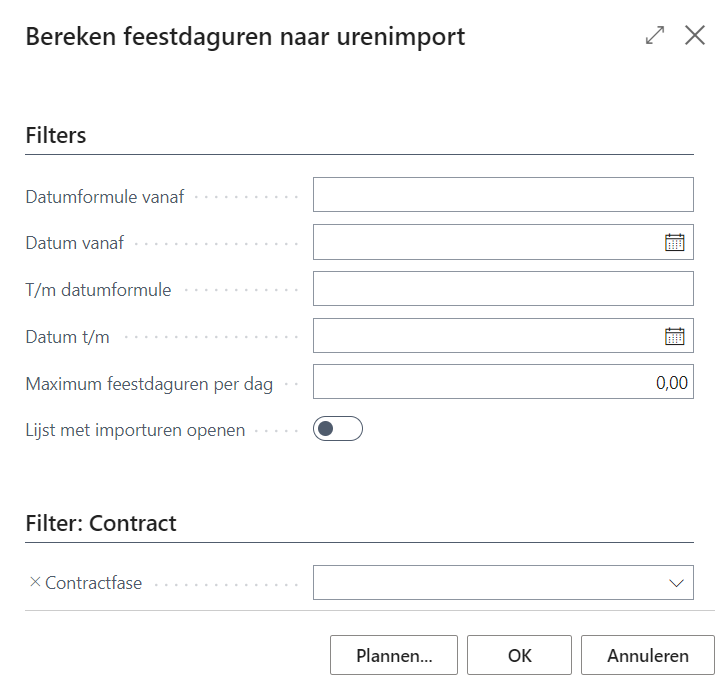Collapse the Filters section heading
Image resolution: width=724 pixels, height=687 pixels.
pyautogui.click(x=56, y=136)
